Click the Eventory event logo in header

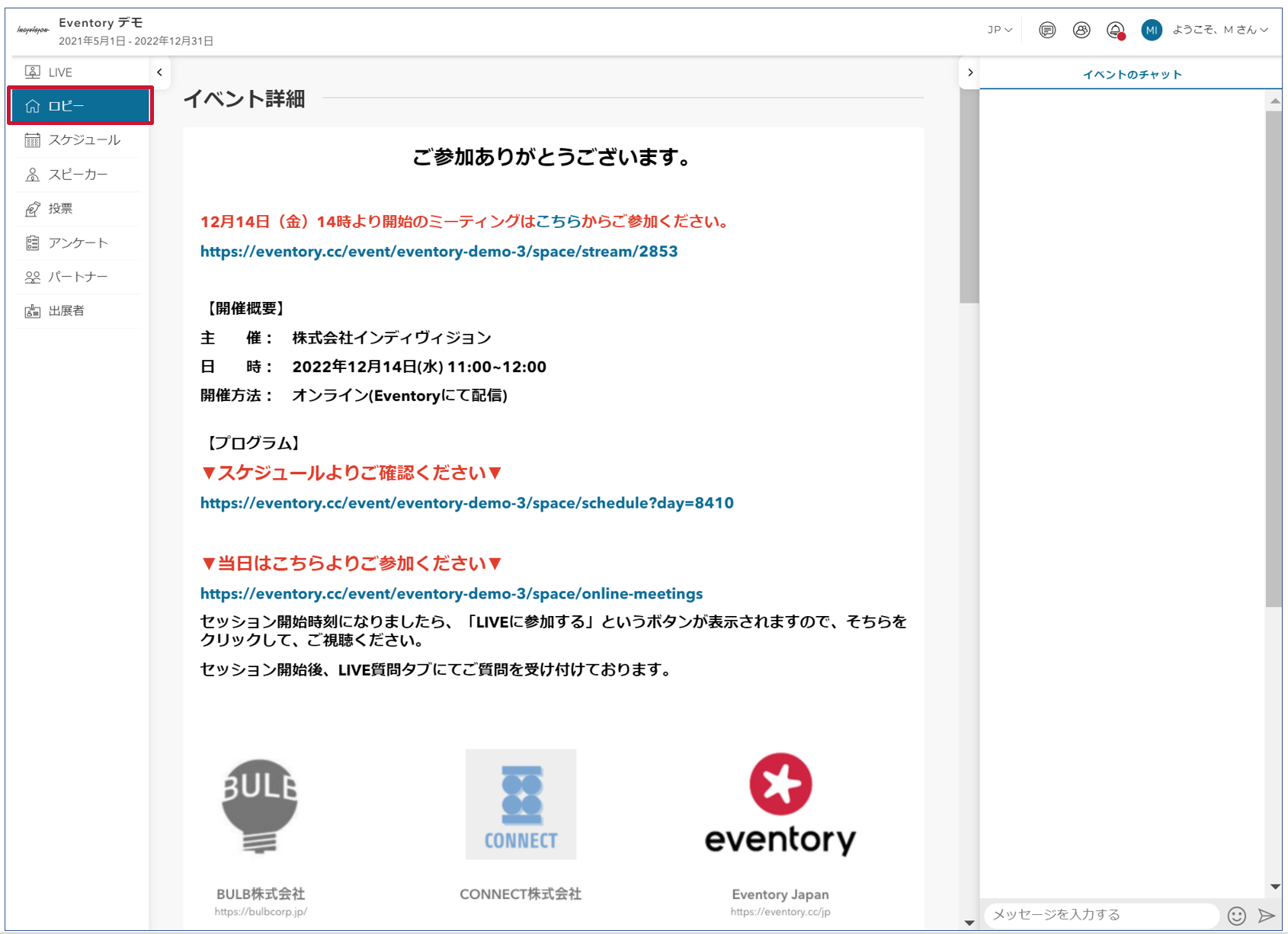tap(33, 30)
